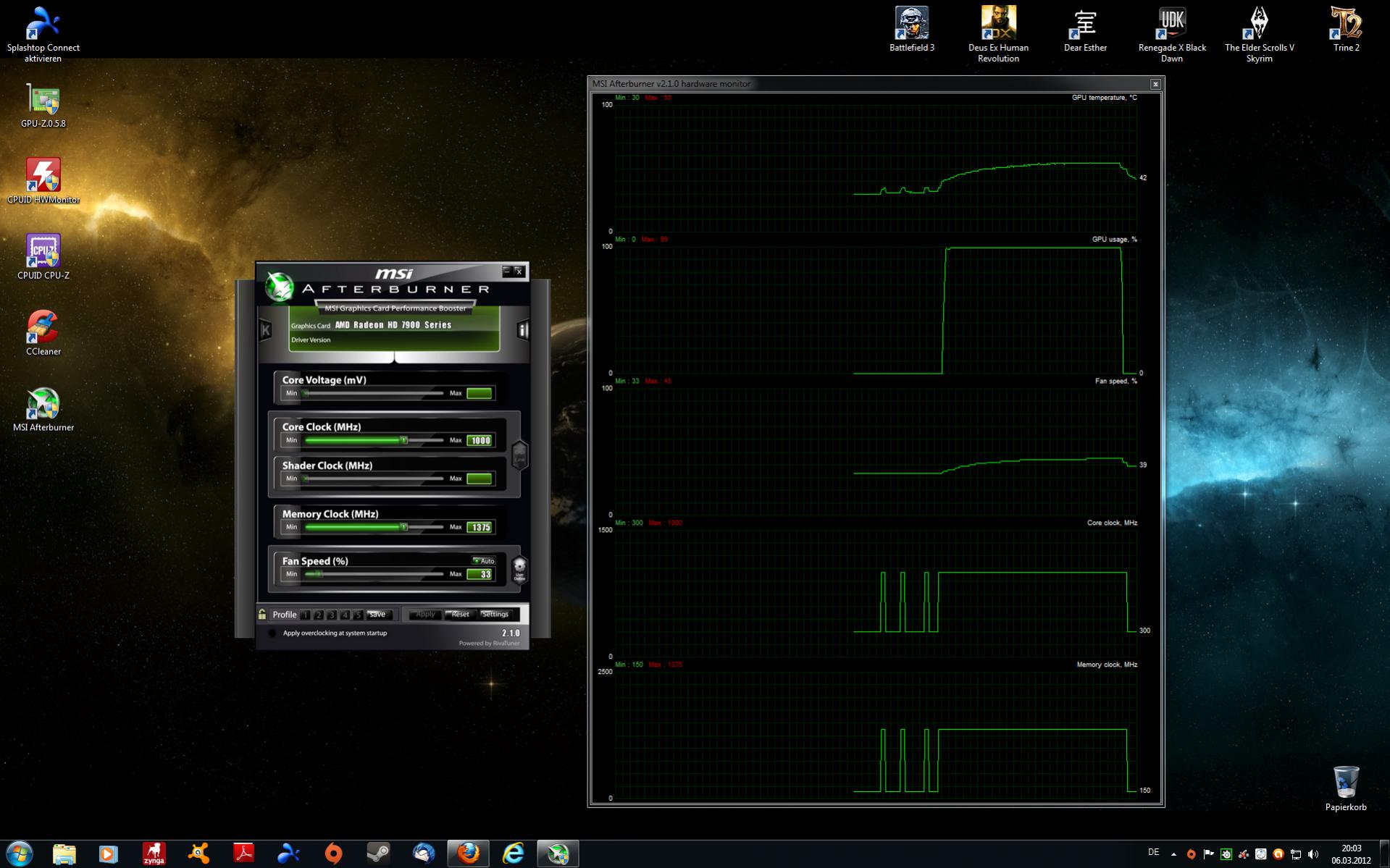Select Afterburner profile slot 4
1390x868 pixels.
pos(345,615)
